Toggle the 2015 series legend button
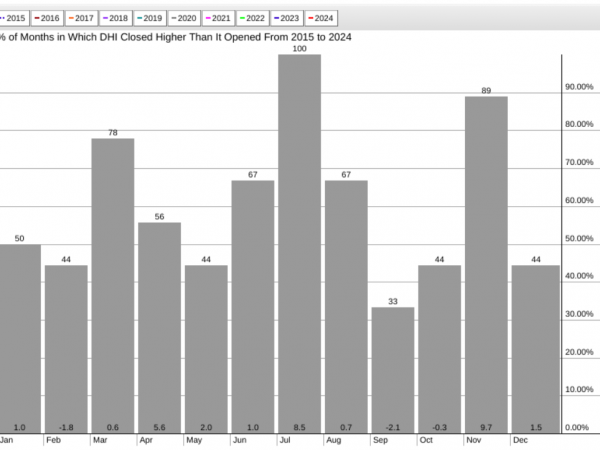Screen dimensions: 600x450 coord(13,18)
